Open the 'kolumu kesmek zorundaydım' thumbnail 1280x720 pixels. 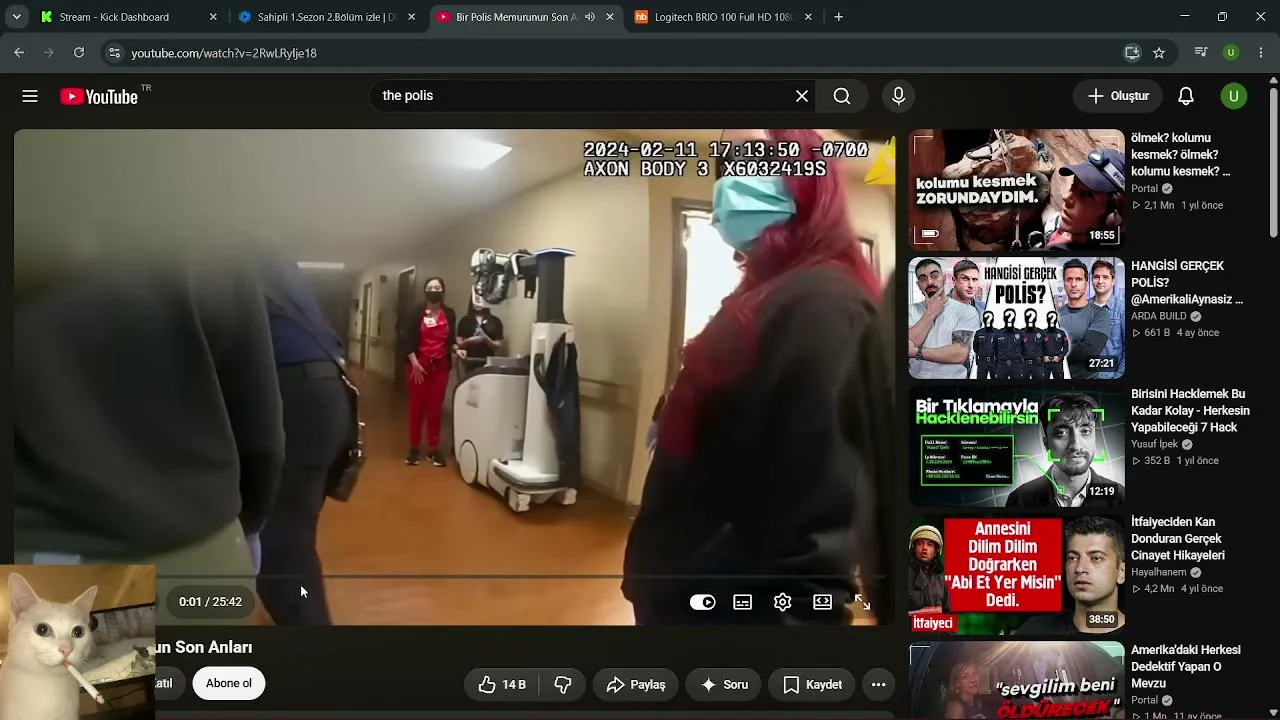[1017, 190]
